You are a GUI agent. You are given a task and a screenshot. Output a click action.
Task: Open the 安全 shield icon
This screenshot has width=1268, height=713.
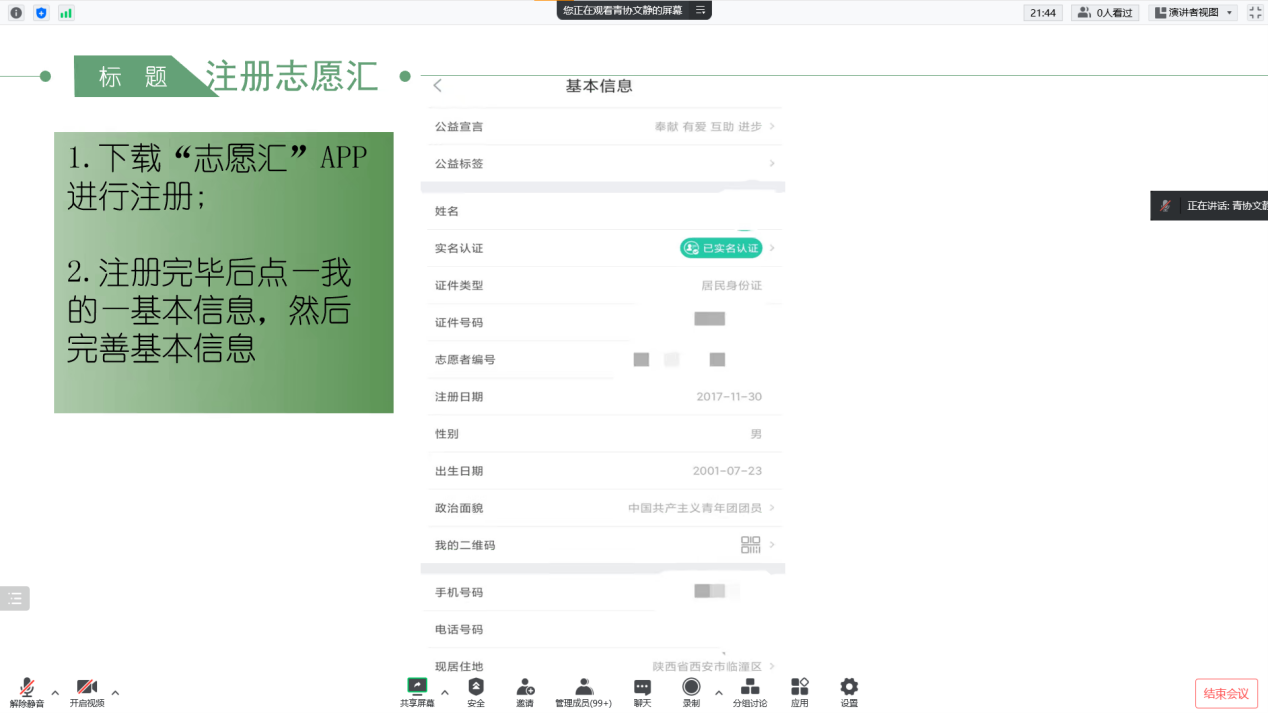point(476,687)
